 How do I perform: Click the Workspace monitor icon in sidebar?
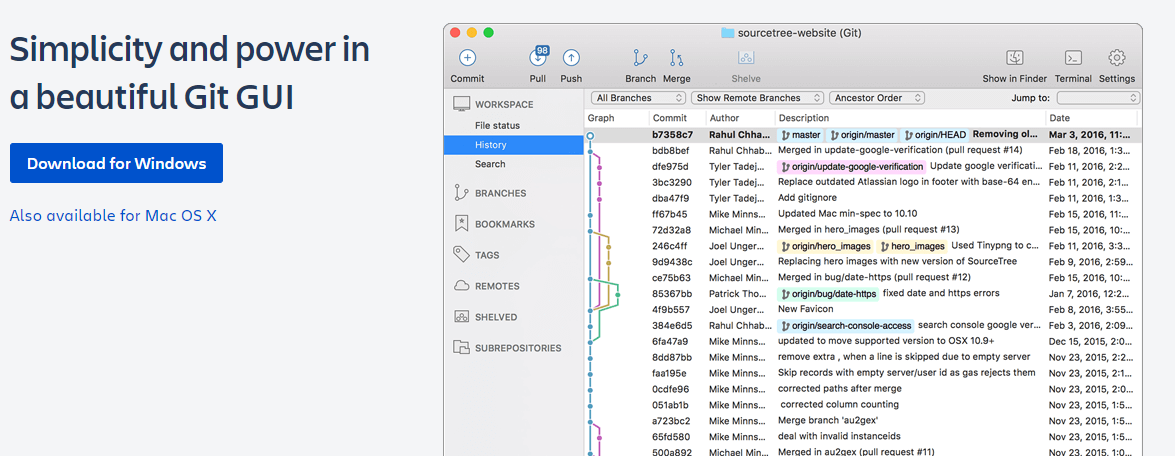pyautogui.click(x=461, y=104)
